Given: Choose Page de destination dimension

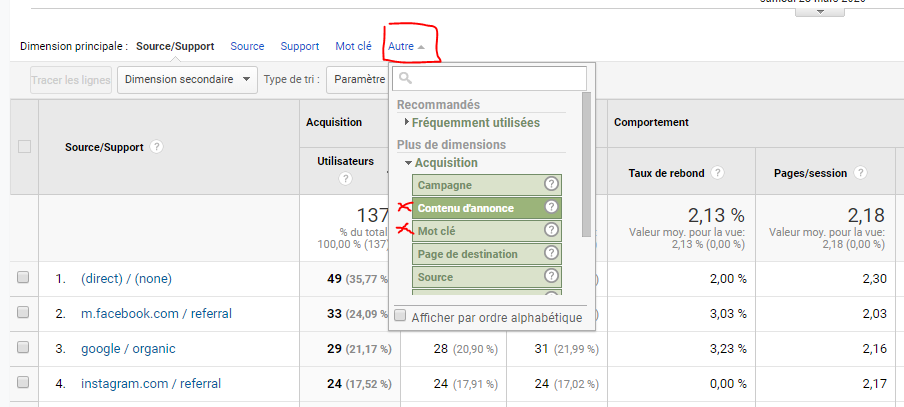Looking at the screenshot, I should point(487,254).
